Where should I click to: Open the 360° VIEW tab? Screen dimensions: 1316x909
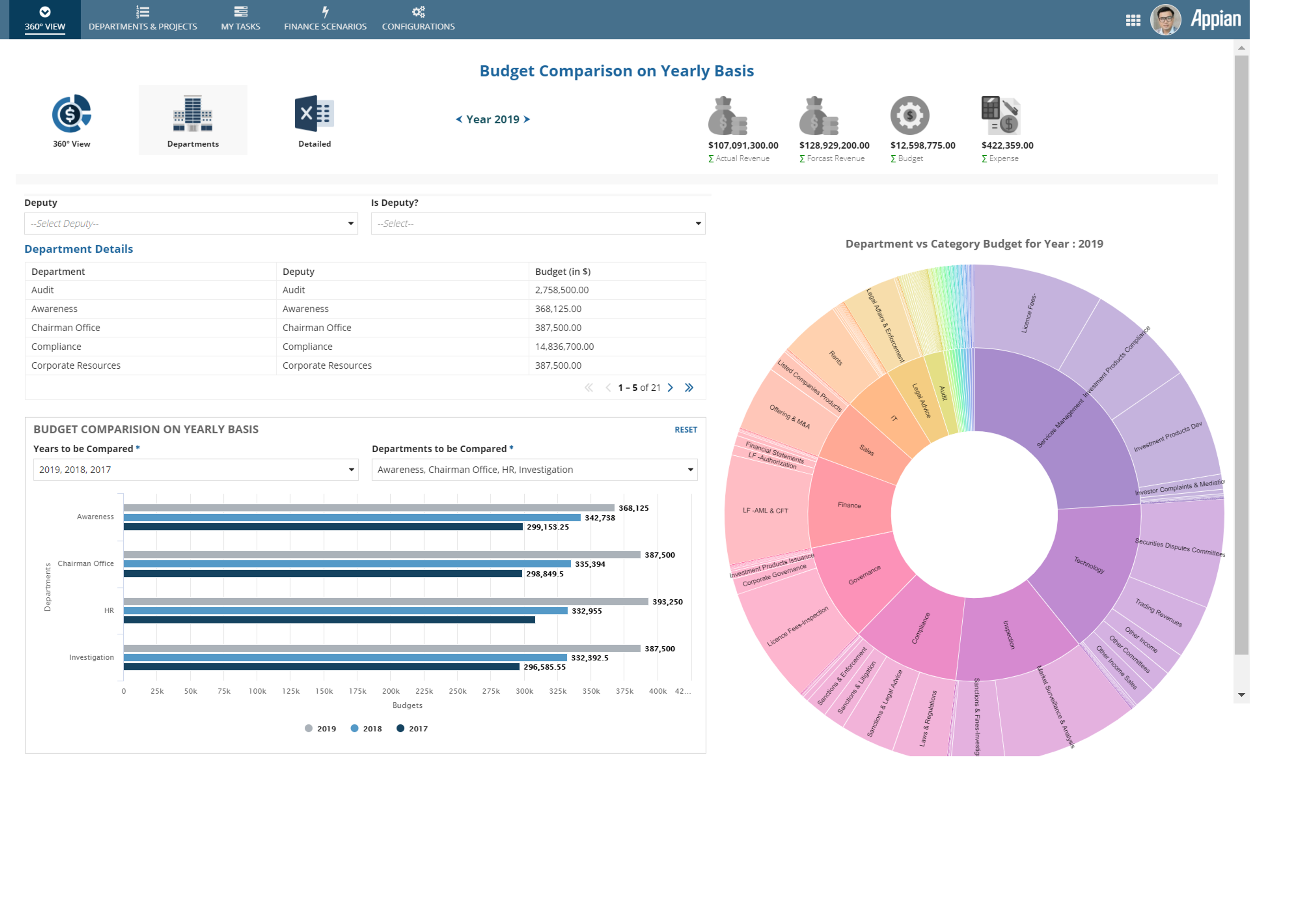point(45,19)
